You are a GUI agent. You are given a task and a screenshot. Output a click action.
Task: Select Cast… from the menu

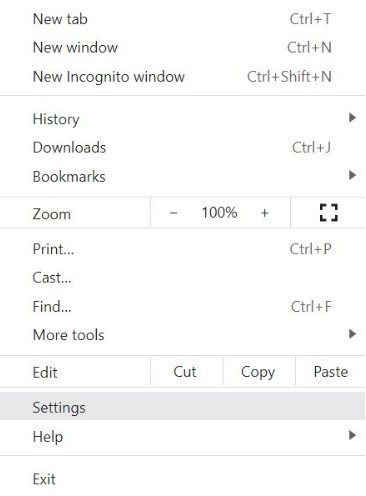182,278
